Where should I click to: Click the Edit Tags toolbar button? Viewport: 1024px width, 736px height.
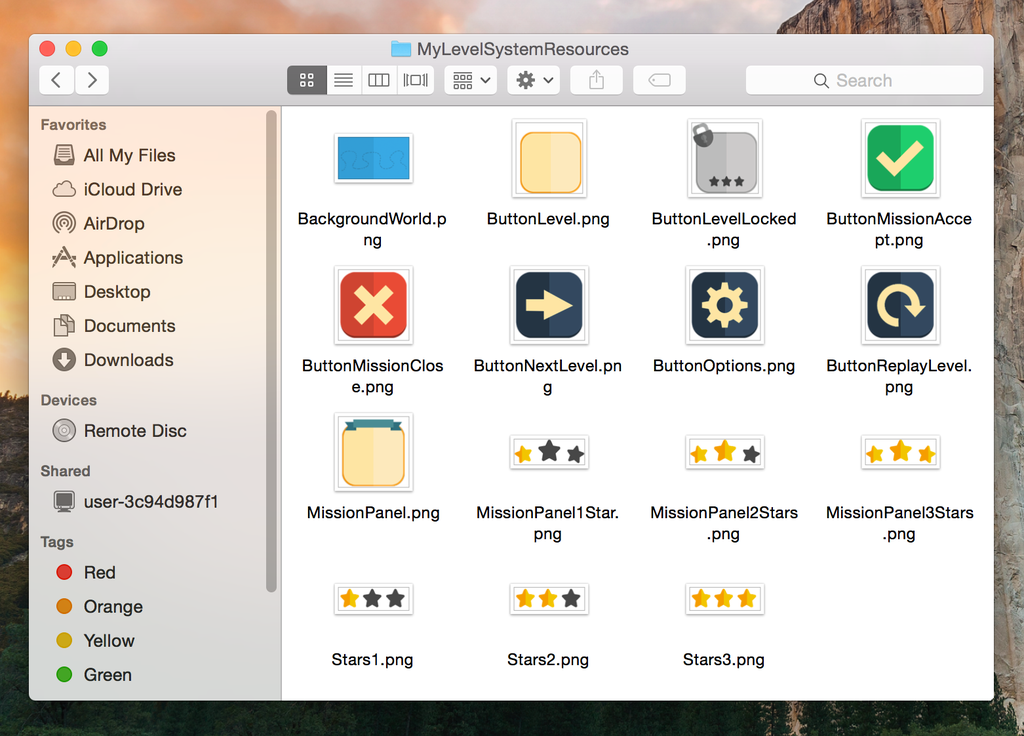coord(659,80)
